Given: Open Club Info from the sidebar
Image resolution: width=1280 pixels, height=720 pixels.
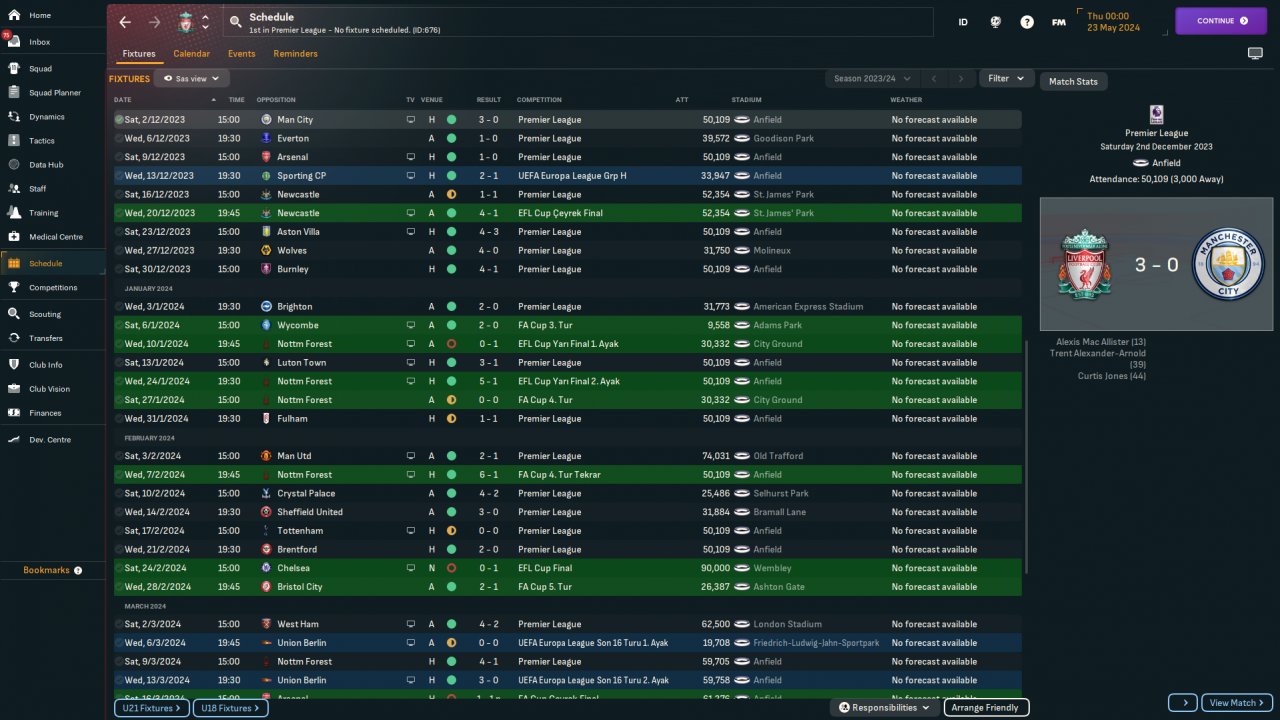Looking at the screenshot, I should (53, 365).
